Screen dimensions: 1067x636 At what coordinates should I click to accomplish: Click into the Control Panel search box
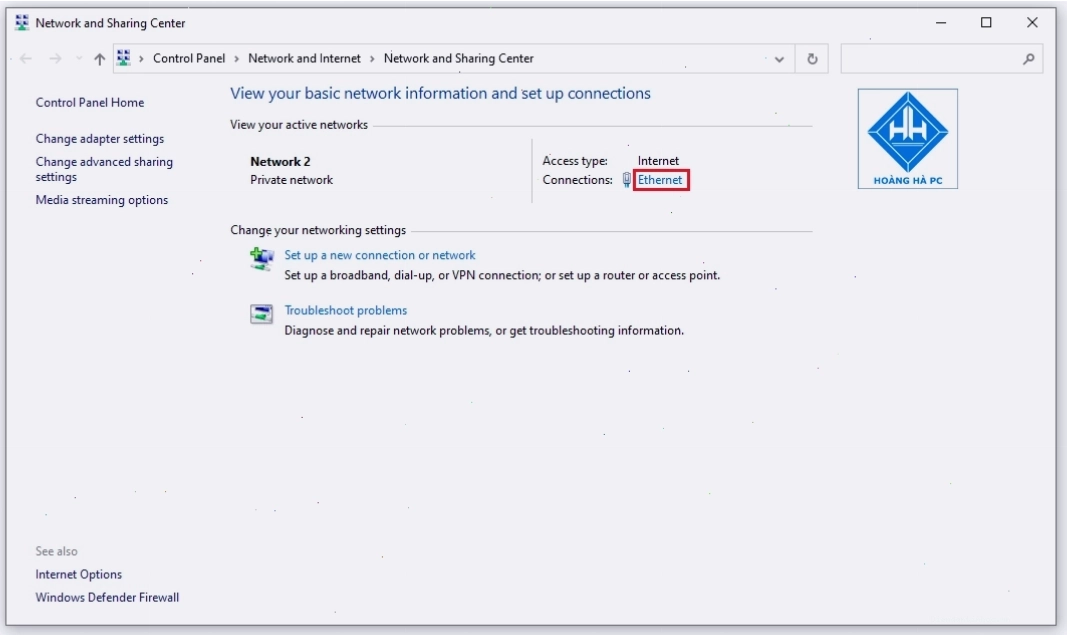930,59
